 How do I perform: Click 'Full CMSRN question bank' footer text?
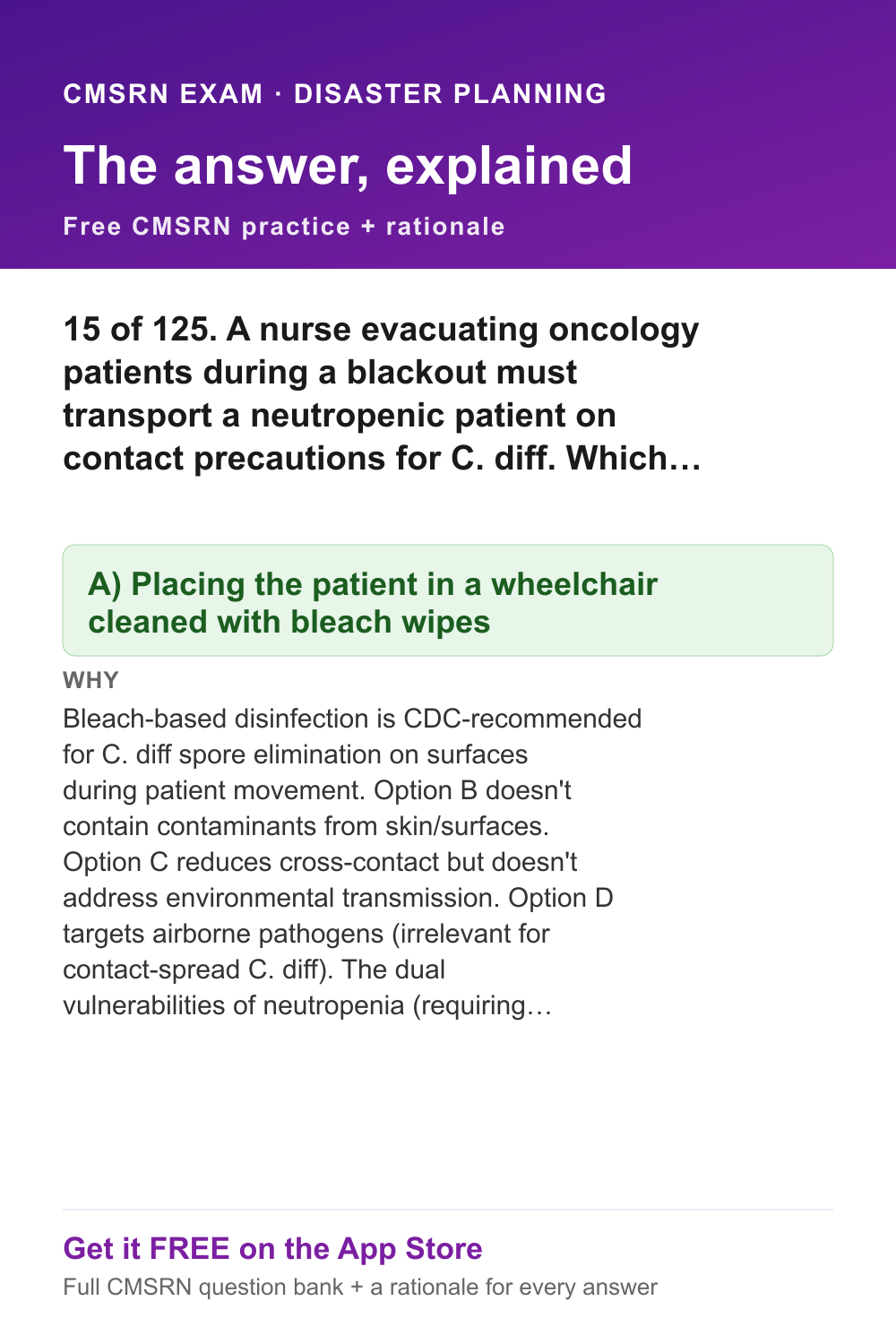click(203, 1288)
